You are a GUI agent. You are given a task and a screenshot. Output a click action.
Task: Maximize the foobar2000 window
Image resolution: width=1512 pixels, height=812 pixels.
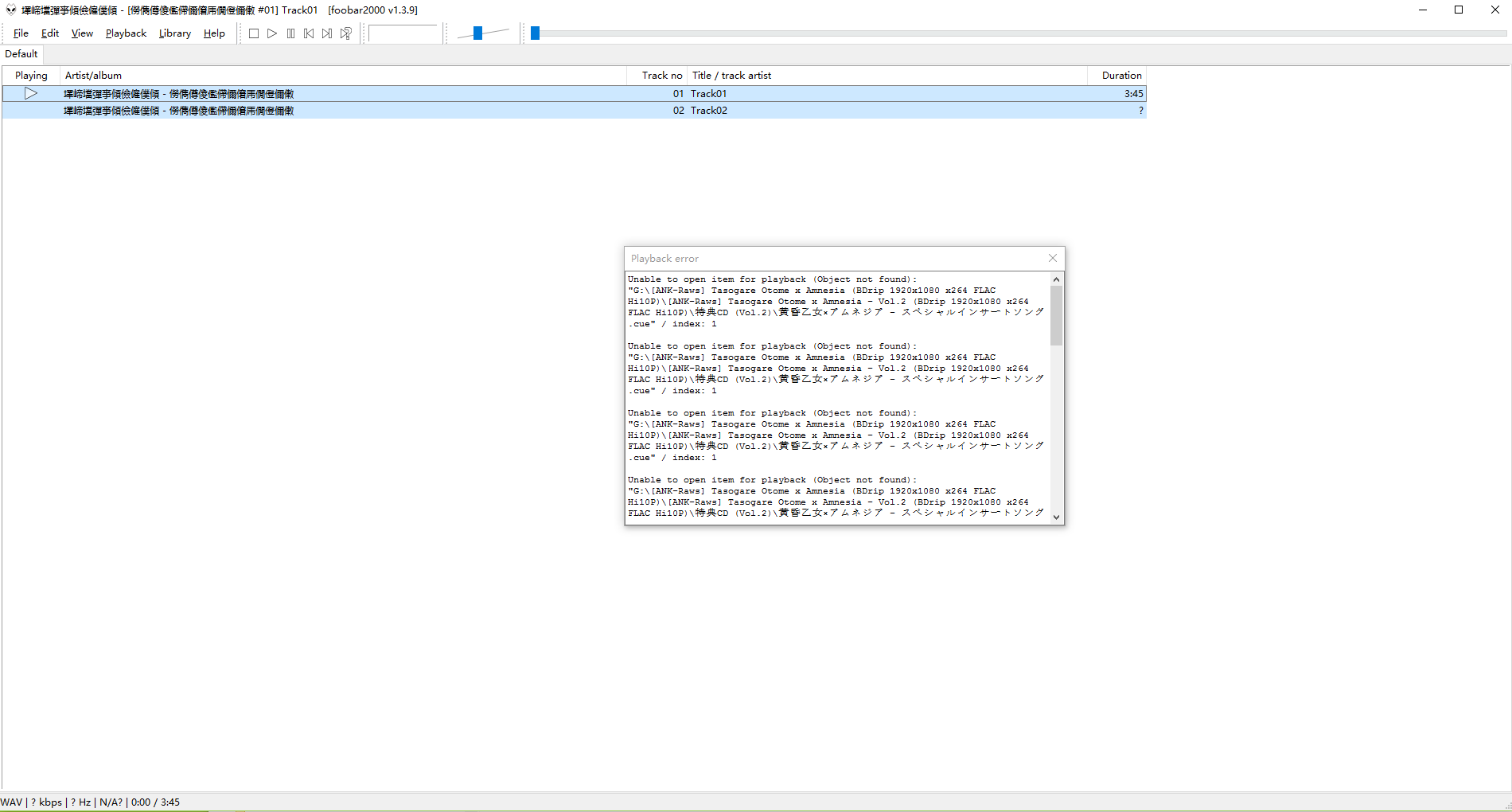(1459, 10)
